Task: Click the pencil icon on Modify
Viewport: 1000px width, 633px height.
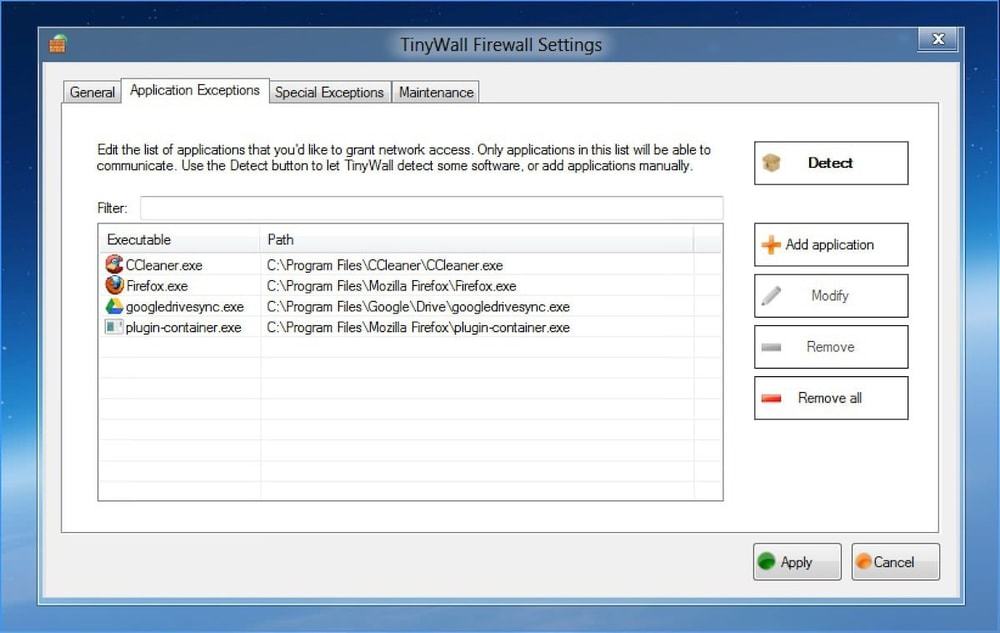Action: click(771, 296)
